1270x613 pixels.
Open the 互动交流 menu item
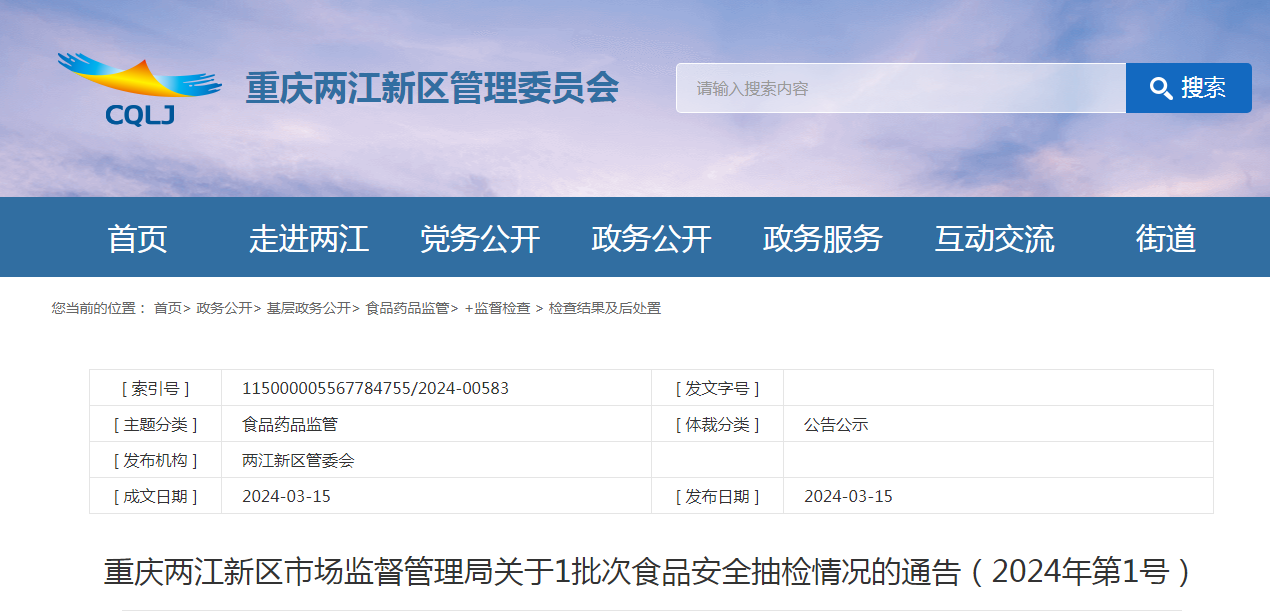994,238
